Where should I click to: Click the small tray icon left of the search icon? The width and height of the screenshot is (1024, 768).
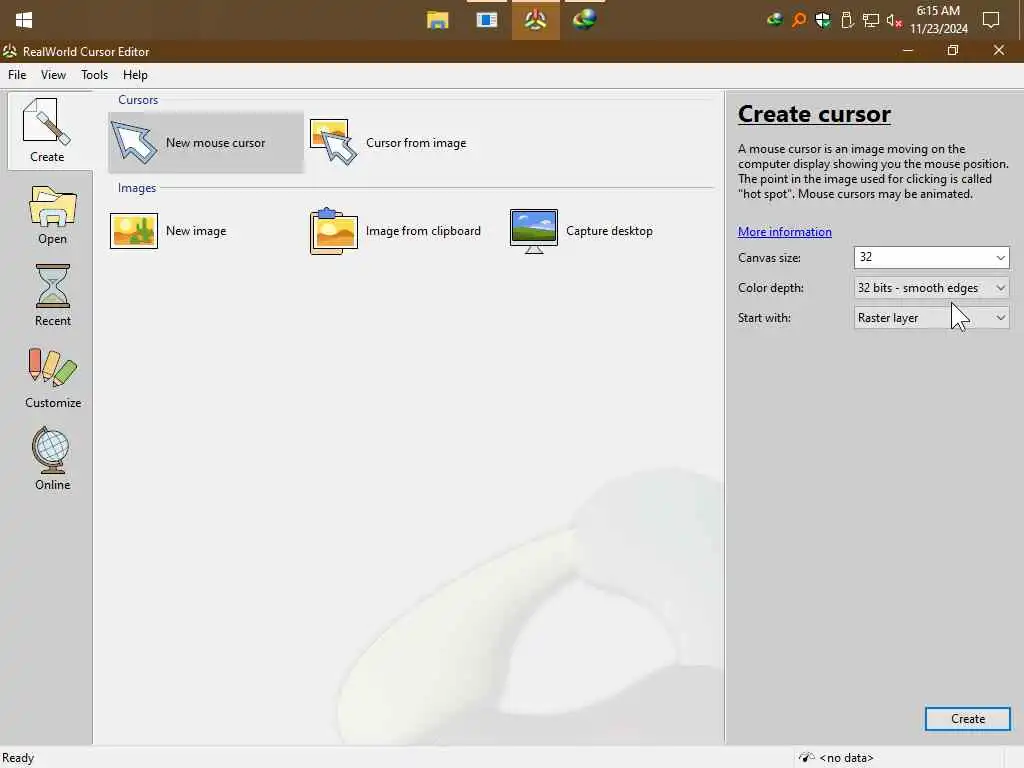coord(775,20)
